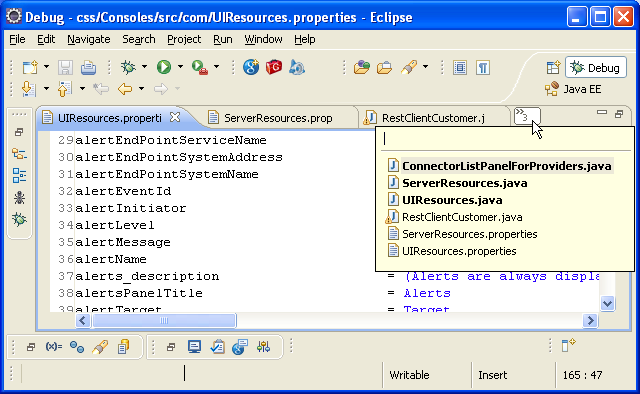Show hidden editors list (>>3)
Image resolution: width=640 pixels, height=394 pixels.
point(527,116)
